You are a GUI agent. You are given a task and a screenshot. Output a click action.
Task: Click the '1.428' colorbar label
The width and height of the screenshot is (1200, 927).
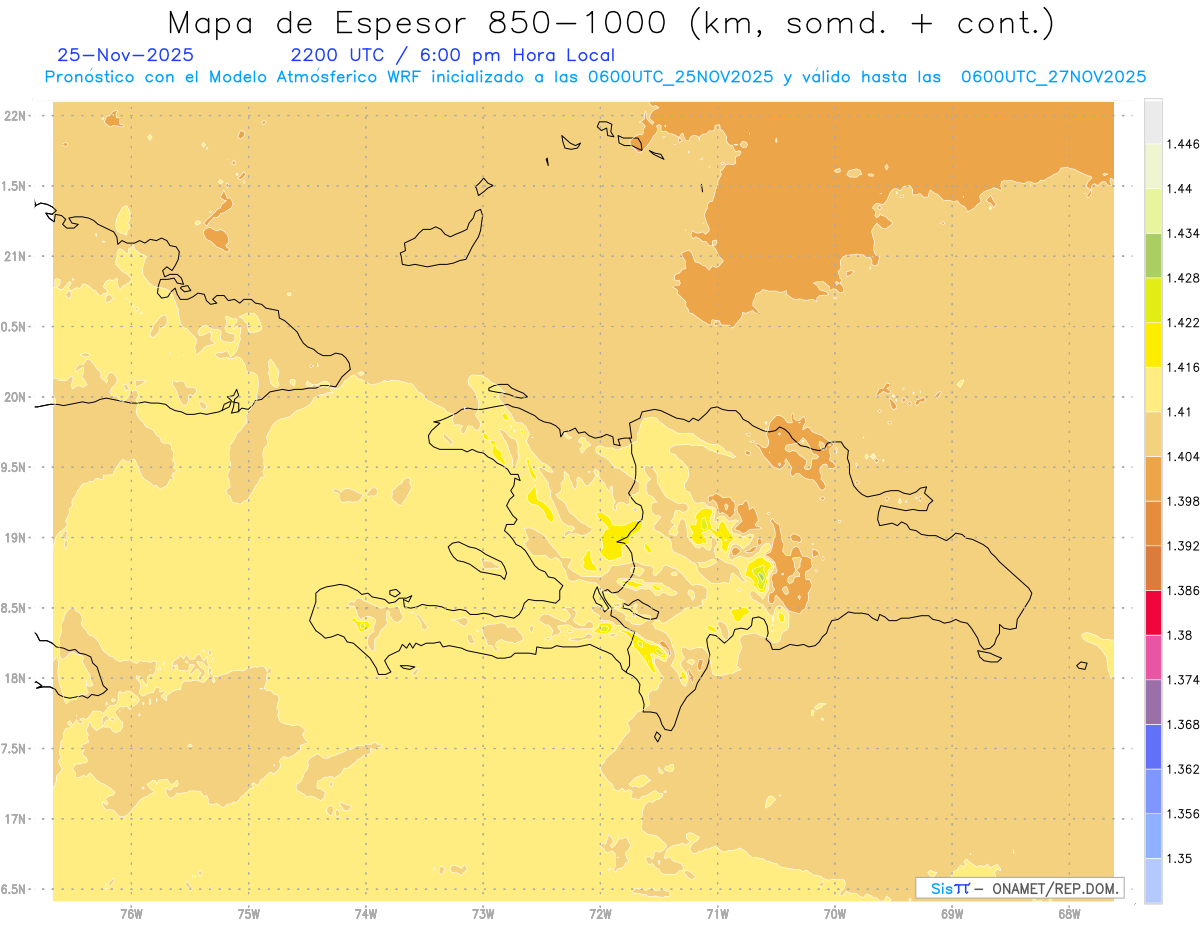tap(1182, 278)
